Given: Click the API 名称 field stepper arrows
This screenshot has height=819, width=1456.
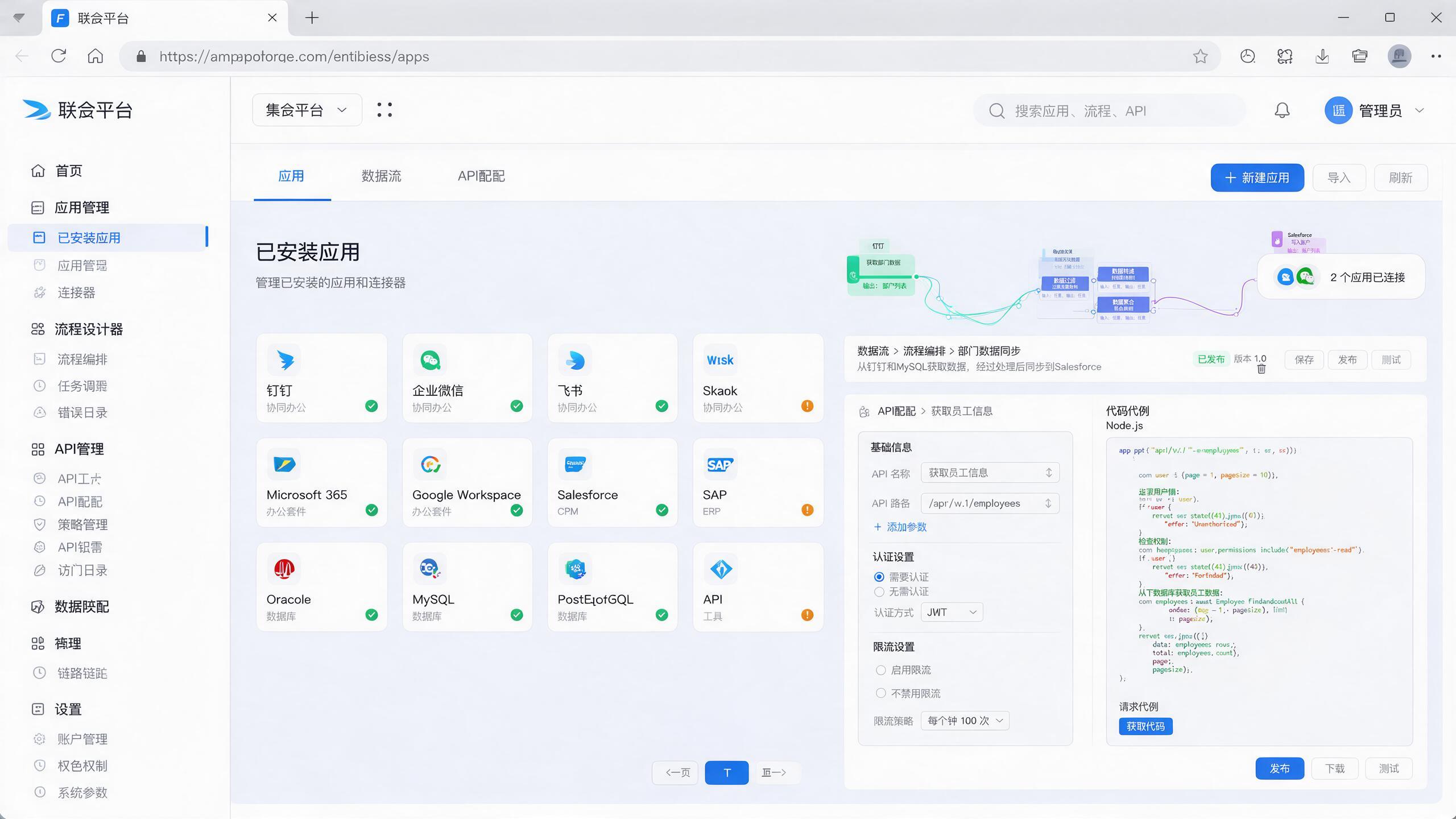Looking at the screenshot, I should (x=1049, y=473).
